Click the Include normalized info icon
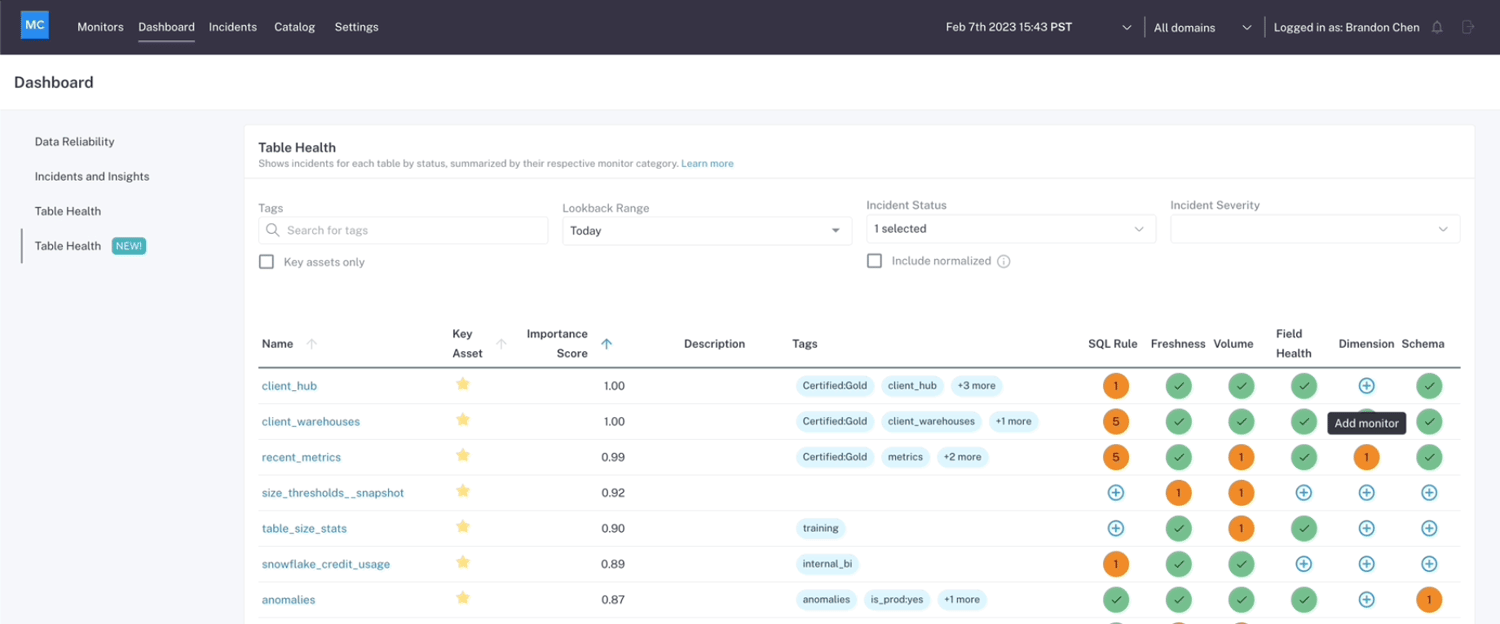 [x=1004, y=261]
